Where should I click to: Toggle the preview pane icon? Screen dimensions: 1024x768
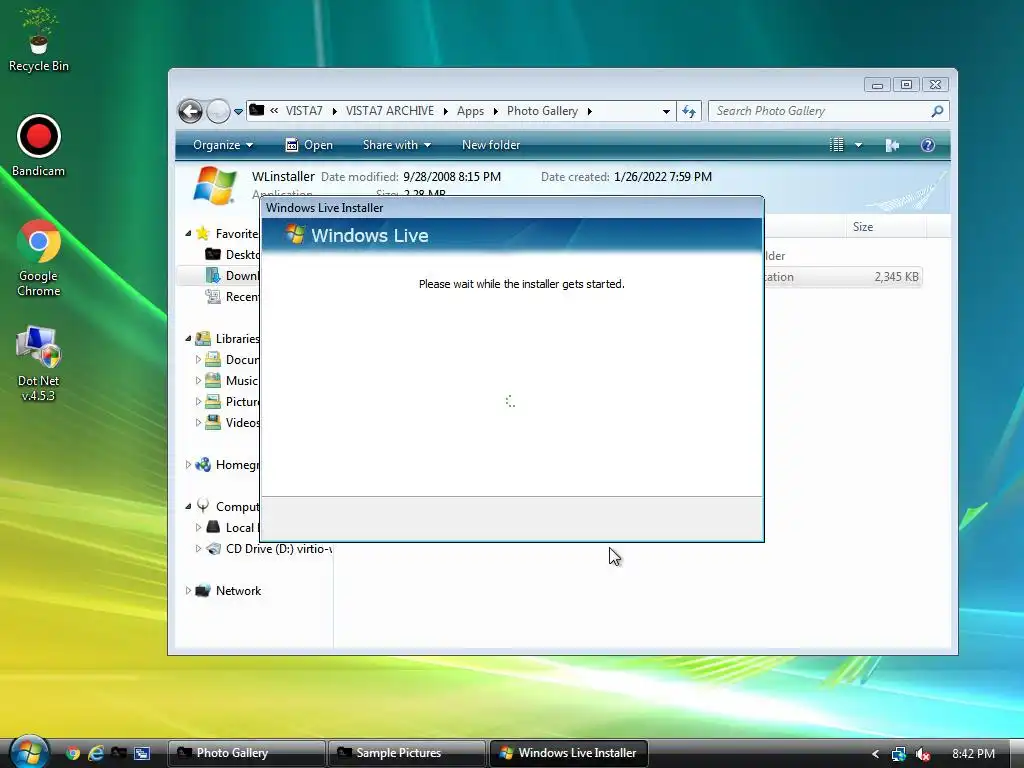coord(892,145)
